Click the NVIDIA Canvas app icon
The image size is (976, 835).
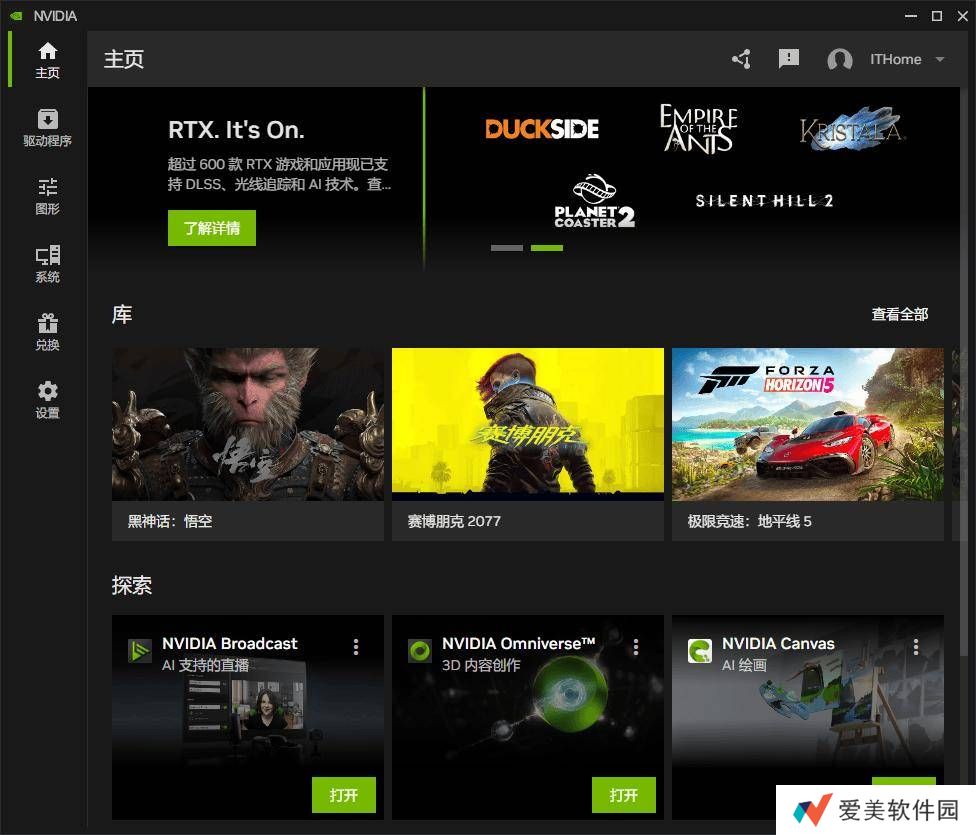coord(700,651)
